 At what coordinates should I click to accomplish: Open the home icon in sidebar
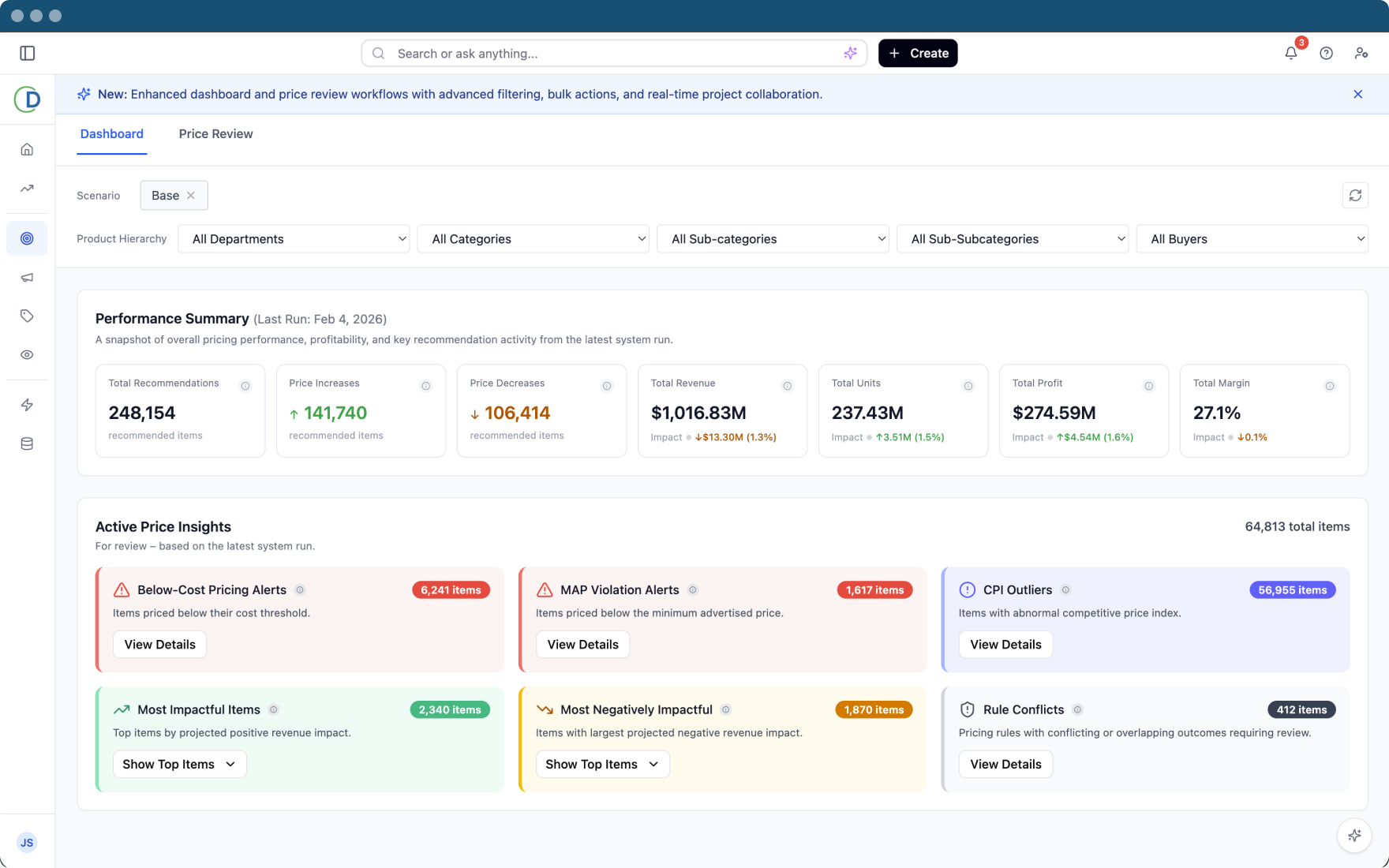click(x=27, y=149)
